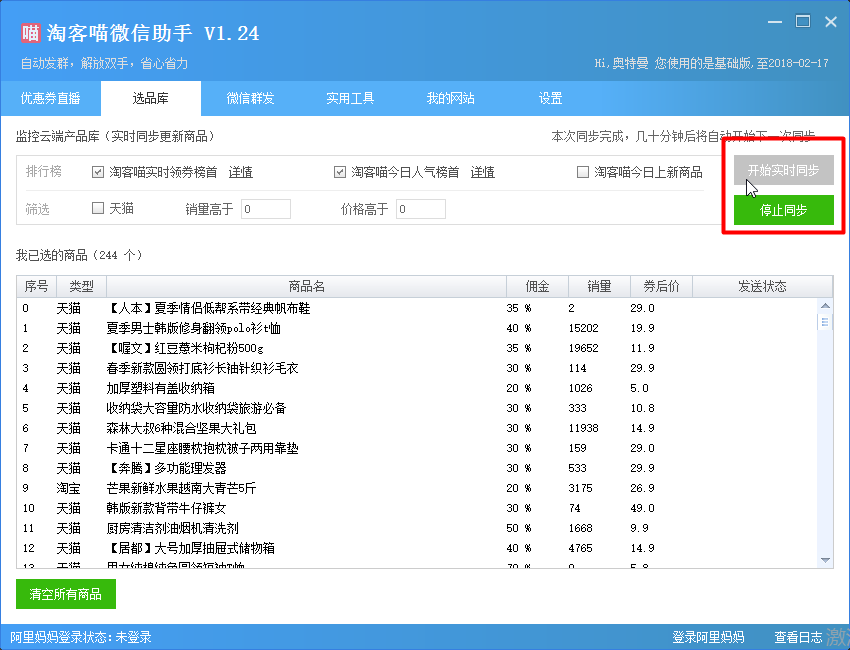The image size is (850, 650).
Task: Click 50 % commission cell
Action: tap(519, 528)
